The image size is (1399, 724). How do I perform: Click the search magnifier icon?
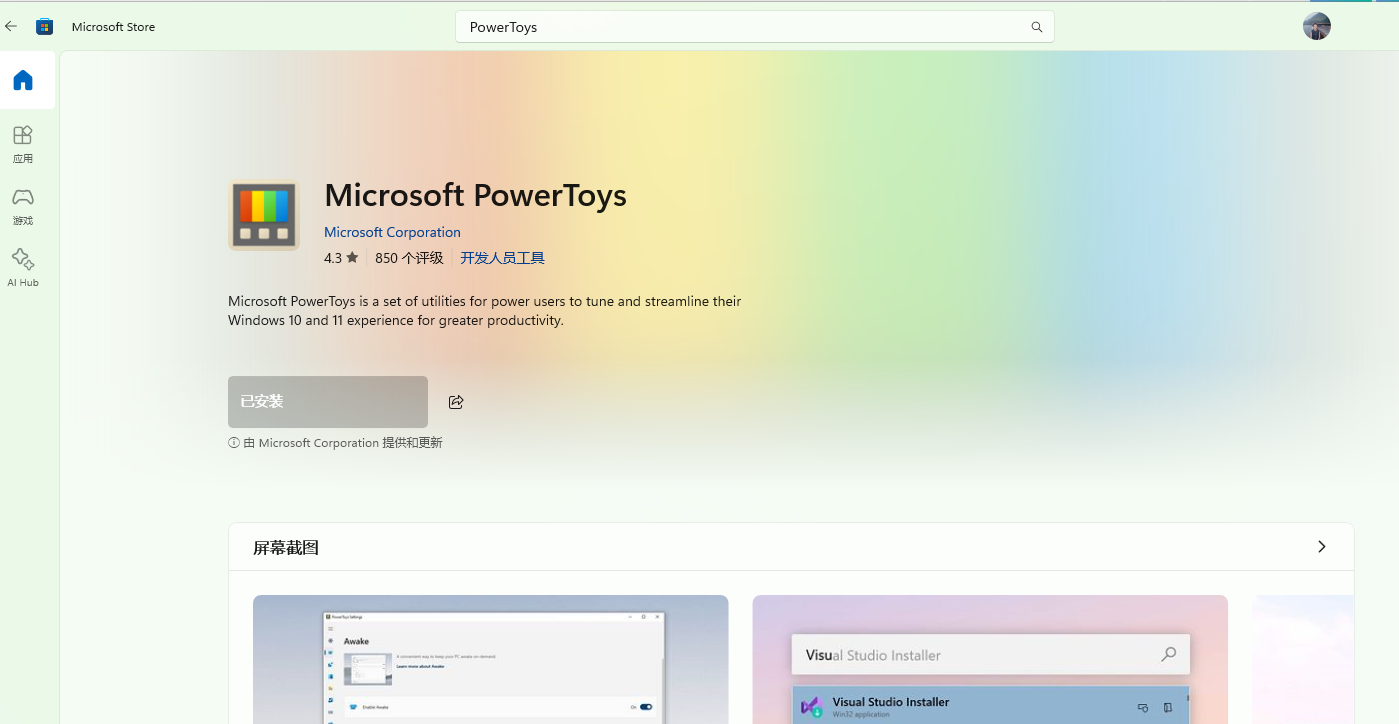(1037, 27)
